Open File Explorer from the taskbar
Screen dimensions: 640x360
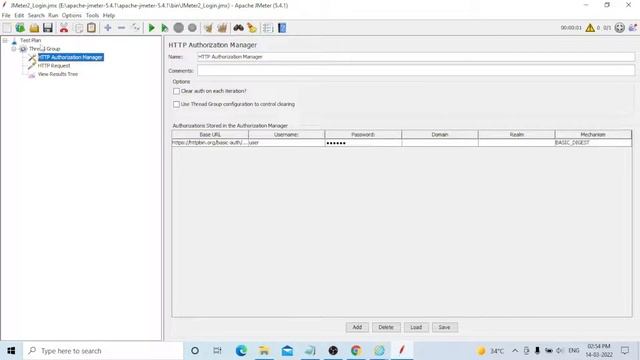click(264, 351)
